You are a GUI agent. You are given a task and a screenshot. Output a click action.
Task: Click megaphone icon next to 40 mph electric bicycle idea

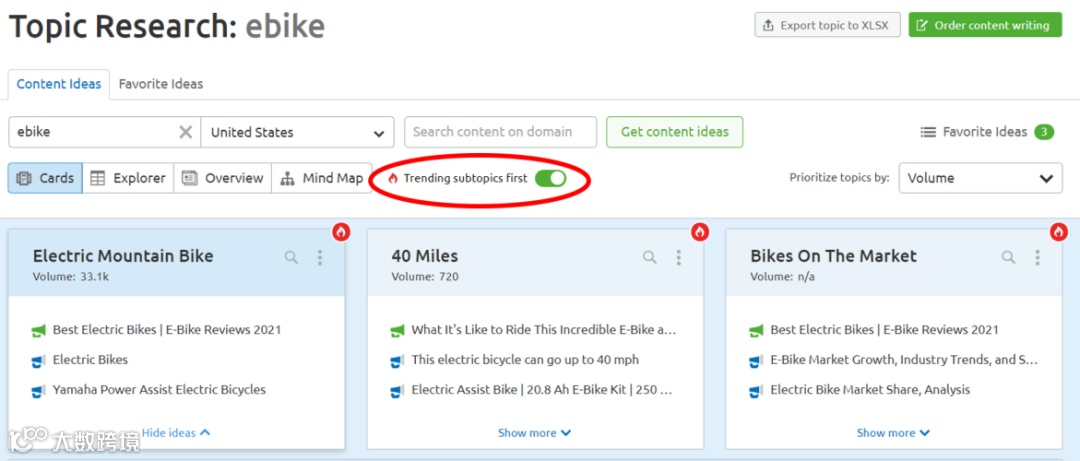pyautogui.click(x=397, y=360)
